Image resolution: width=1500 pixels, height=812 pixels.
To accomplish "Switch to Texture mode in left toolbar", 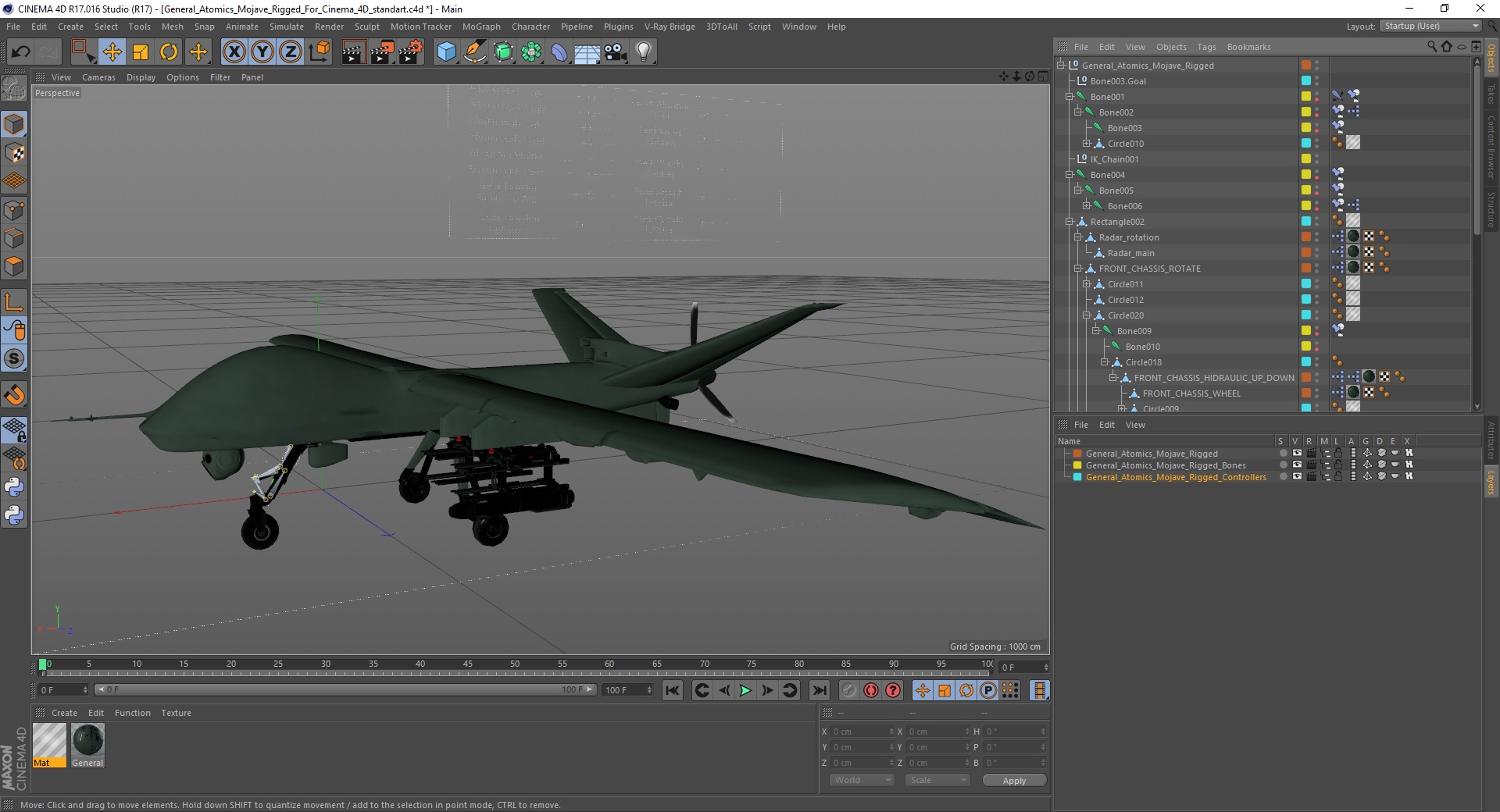I will click(14, 152).
